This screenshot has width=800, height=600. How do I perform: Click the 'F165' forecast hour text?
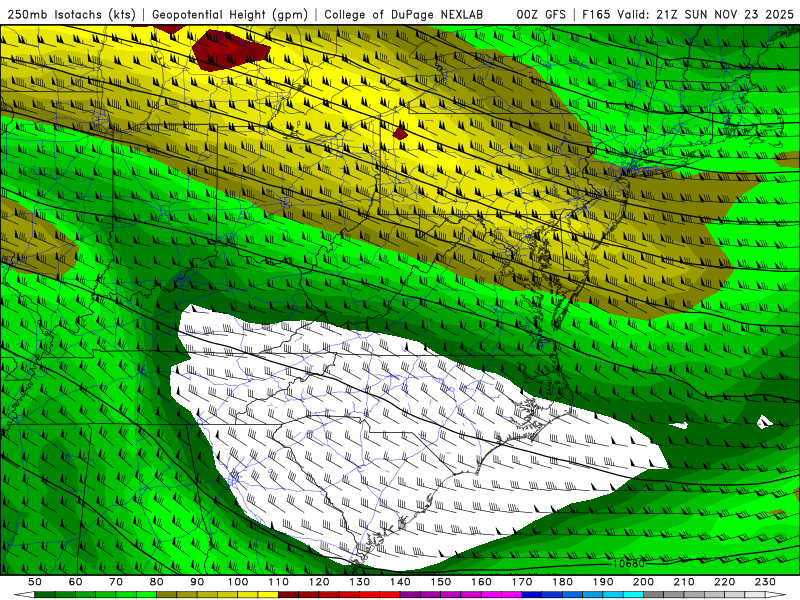(596, 15)
